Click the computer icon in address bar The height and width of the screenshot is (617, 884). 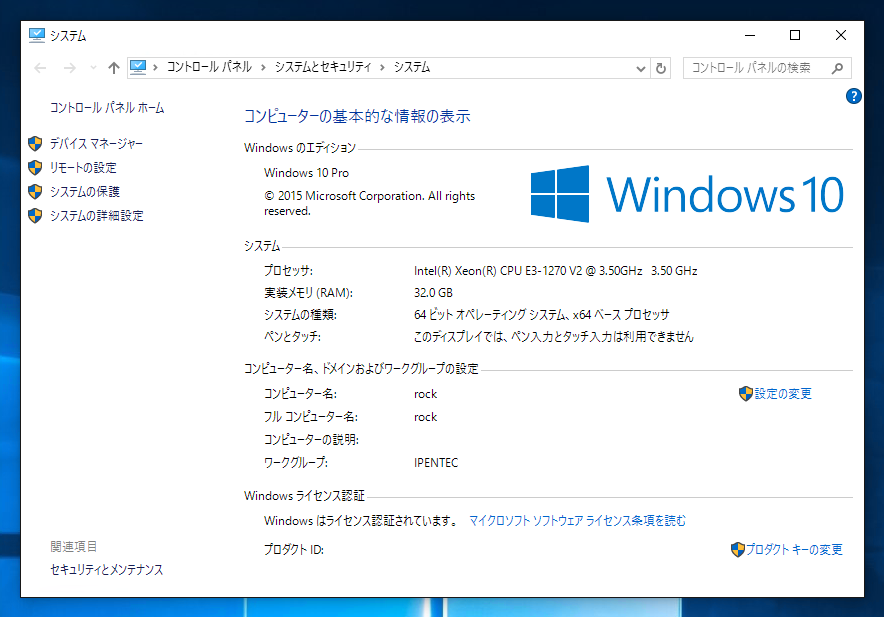(138, 68)
